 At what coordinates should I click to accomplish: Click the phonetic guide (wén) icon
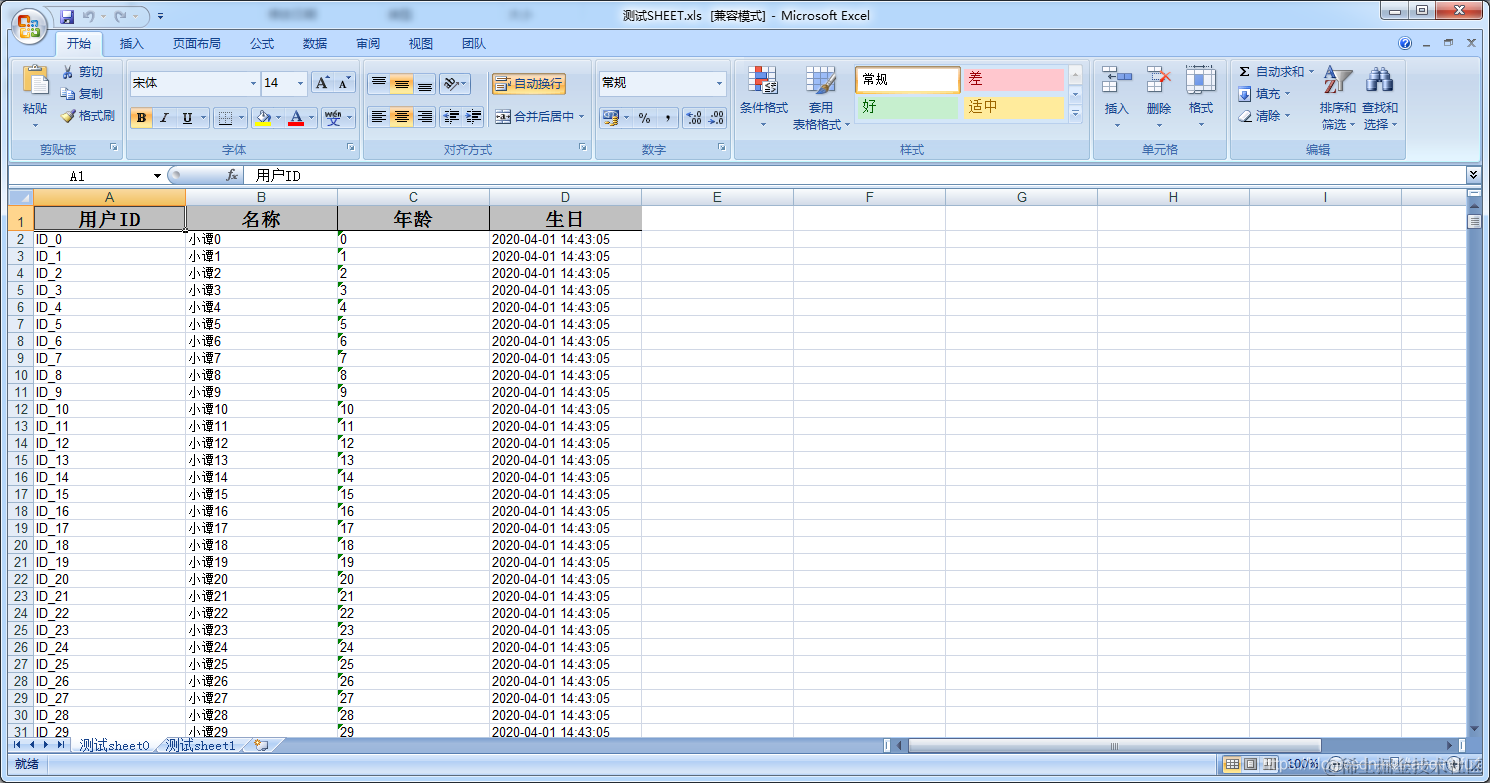pos(333,118)
